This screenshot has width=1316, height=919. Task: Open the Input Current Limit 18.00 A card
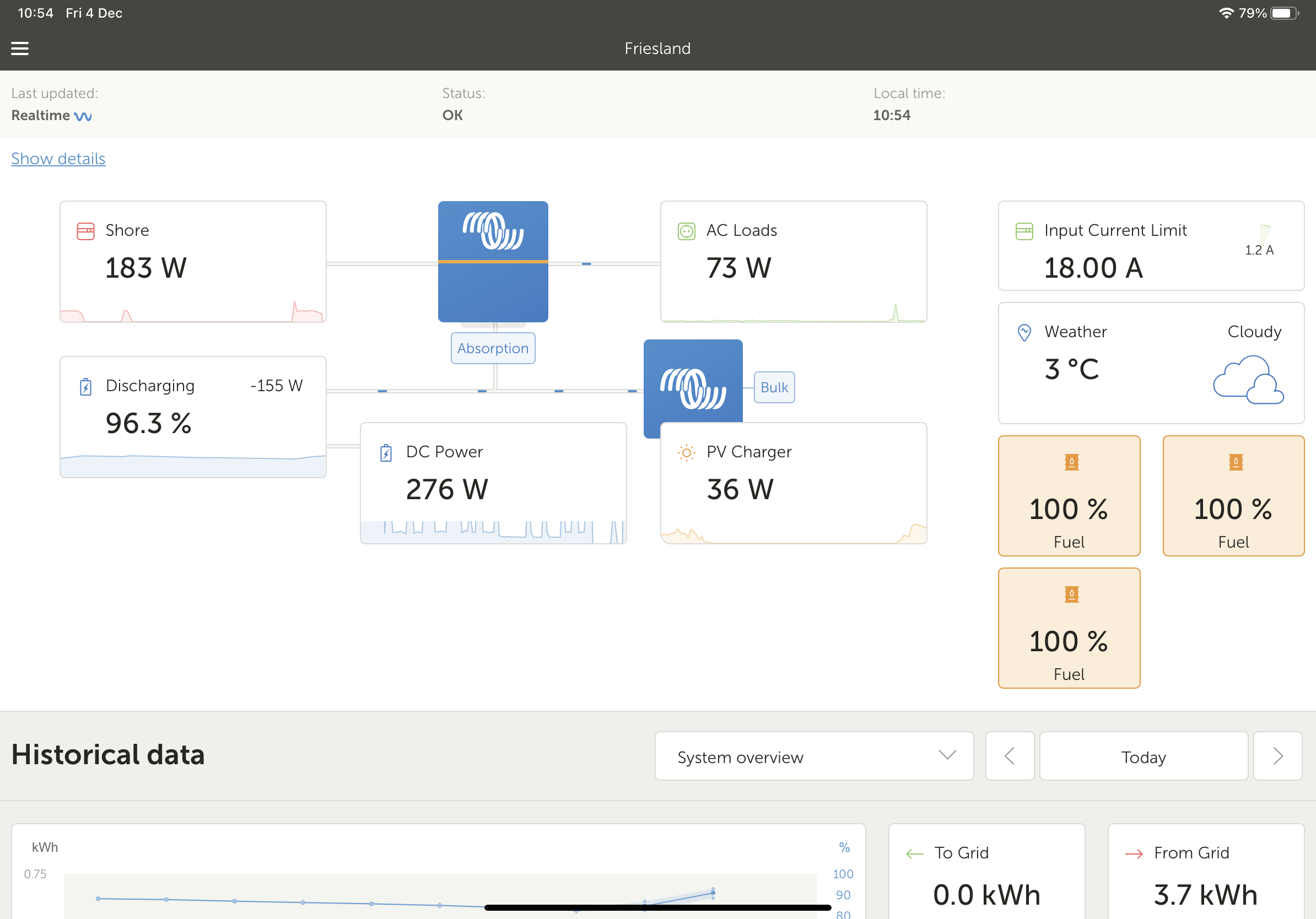[1151, 246]
